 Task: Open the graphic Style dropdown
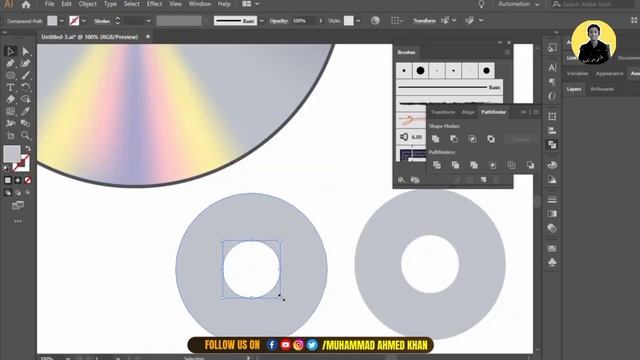pyautogui.click(x=358, y=21)
